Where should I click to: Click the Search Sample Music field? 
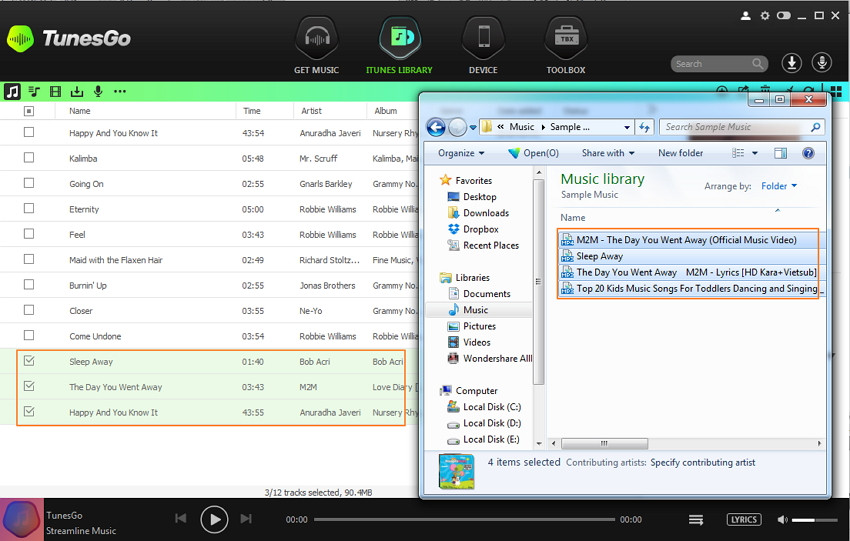click(x=740, y=127)
